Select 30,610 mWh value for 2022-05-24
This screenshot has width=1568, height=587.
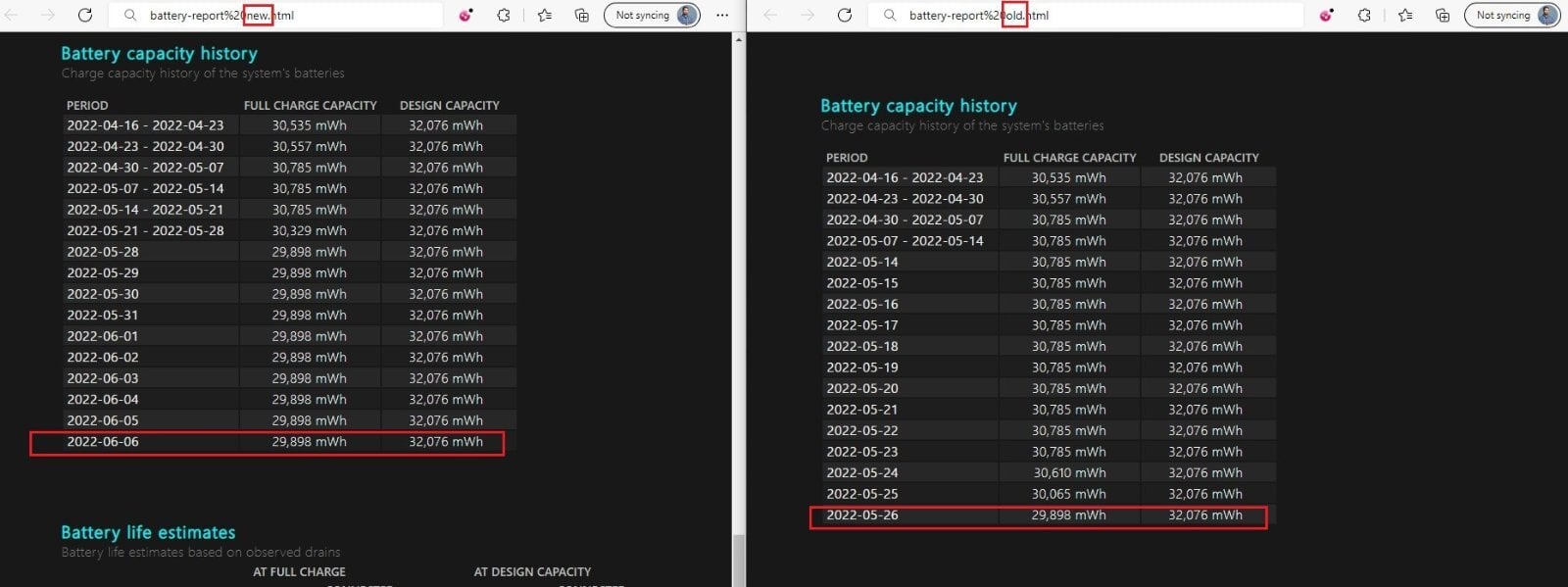click(1068, 473)
